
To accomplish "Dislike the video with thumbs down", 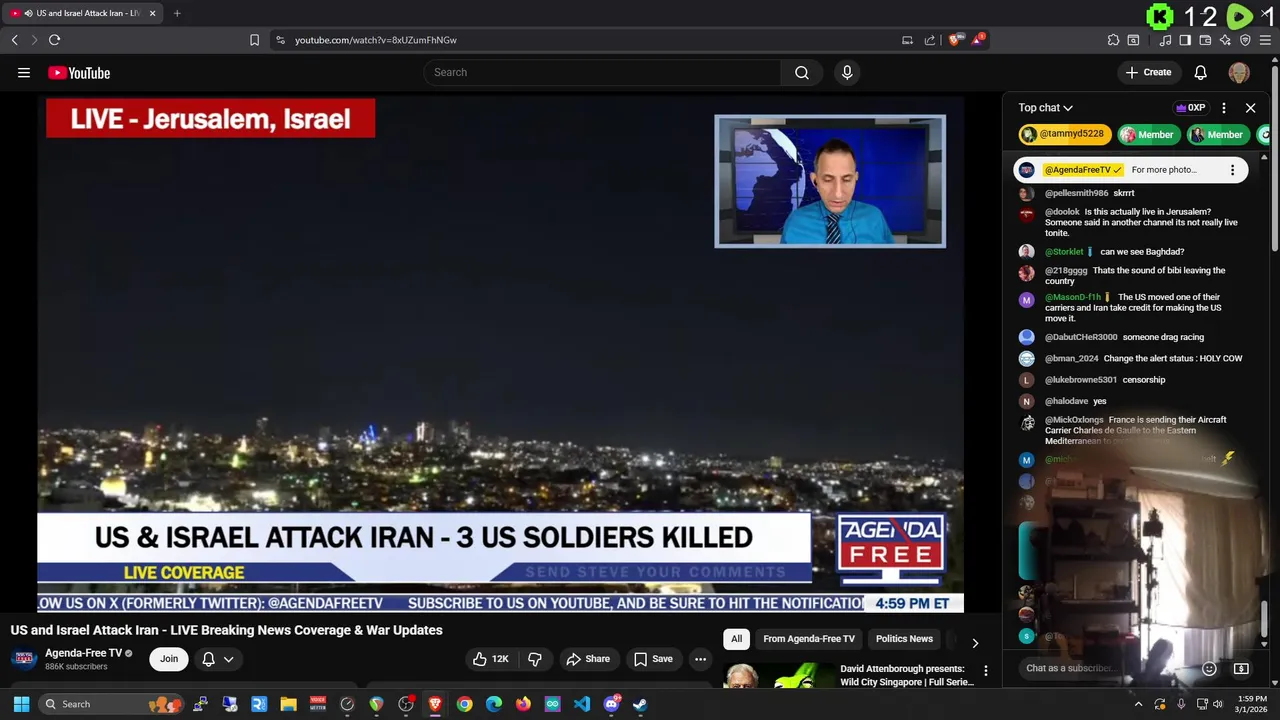I will click(x=535, y=659).
